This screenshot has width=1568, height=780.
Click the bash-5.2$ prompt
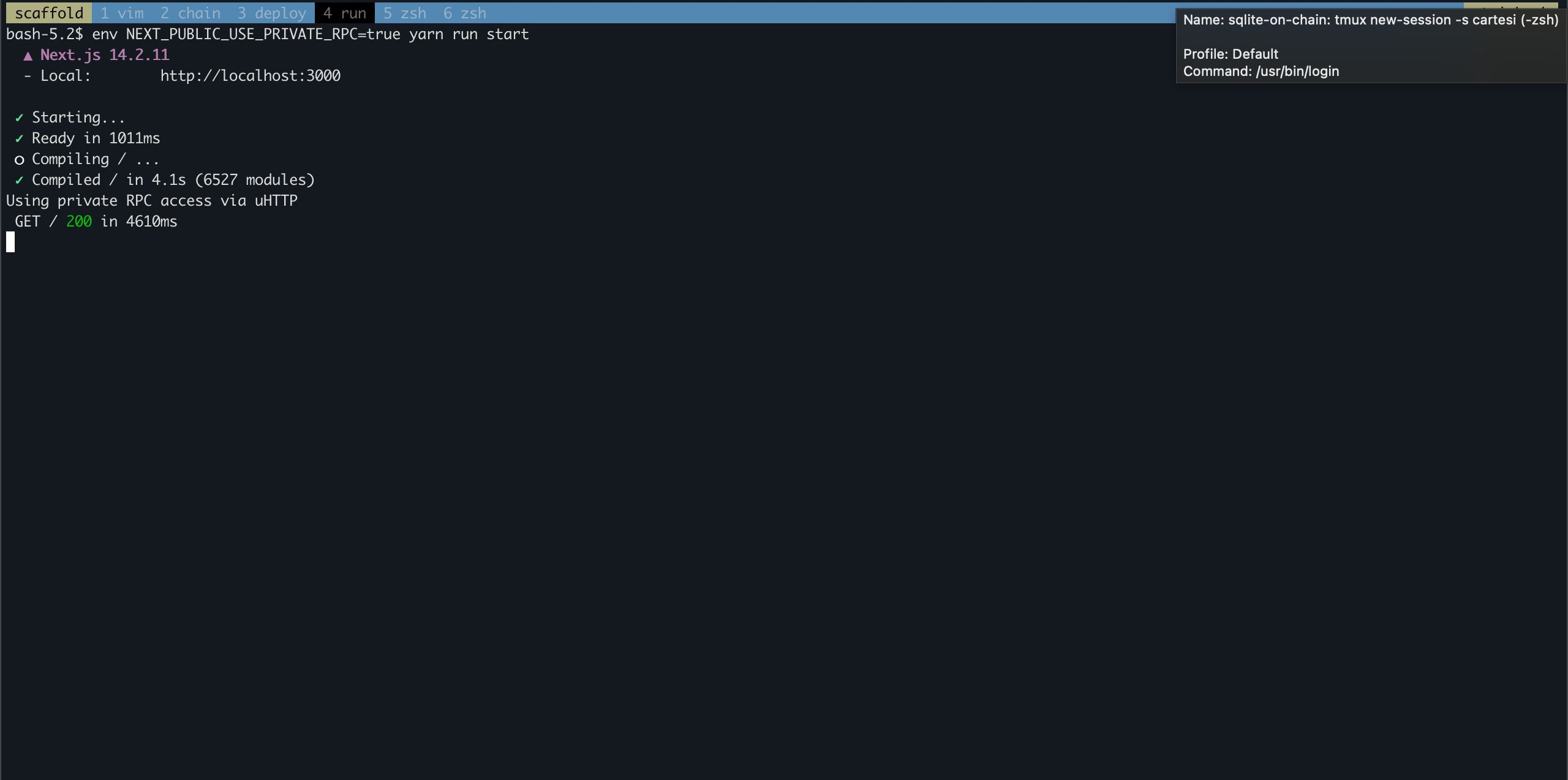[45, 34]
